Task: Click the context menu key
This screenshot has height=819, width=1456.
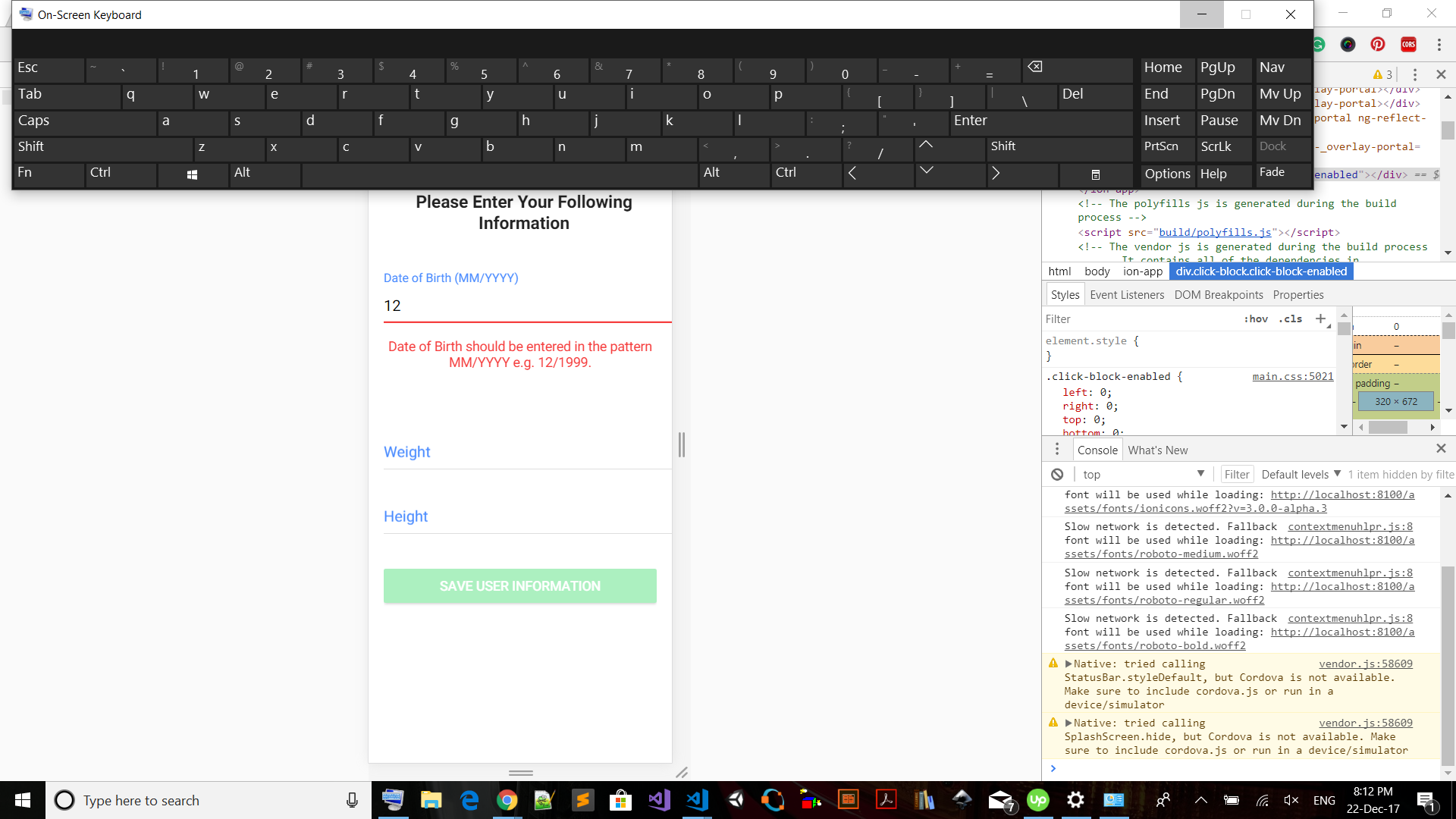Action: pos(1096,174)
